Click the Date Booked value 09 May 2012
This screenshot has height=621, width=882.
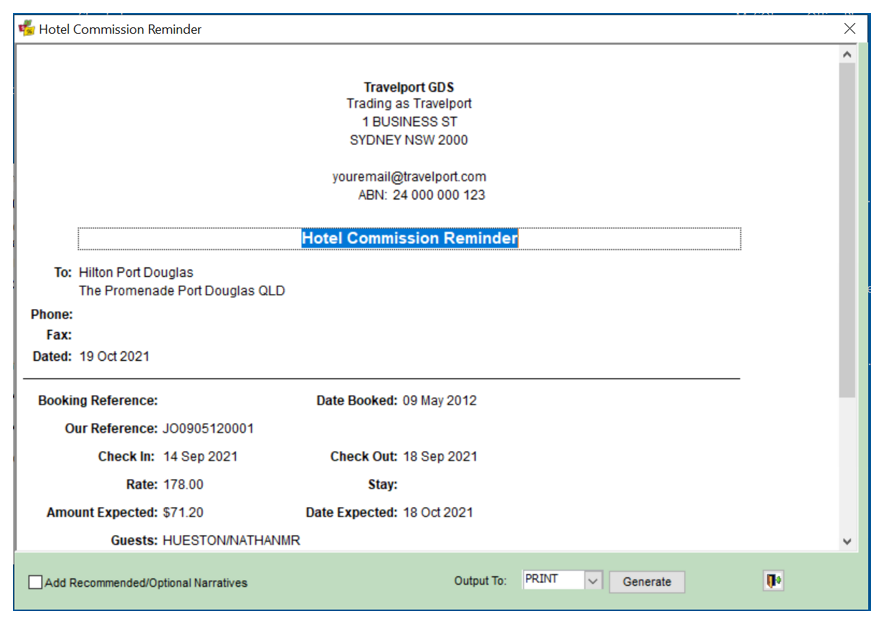440,401
